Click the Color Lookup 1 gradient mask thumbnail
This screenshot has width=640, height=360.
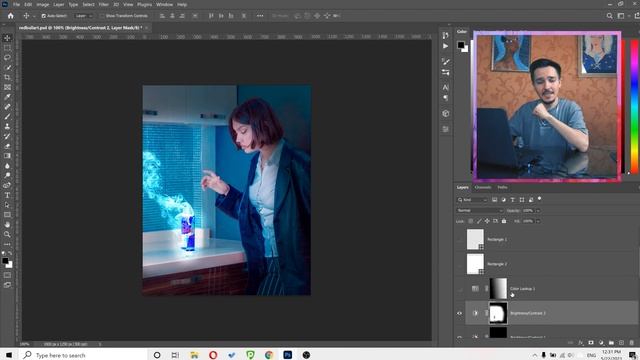(498, 289)
